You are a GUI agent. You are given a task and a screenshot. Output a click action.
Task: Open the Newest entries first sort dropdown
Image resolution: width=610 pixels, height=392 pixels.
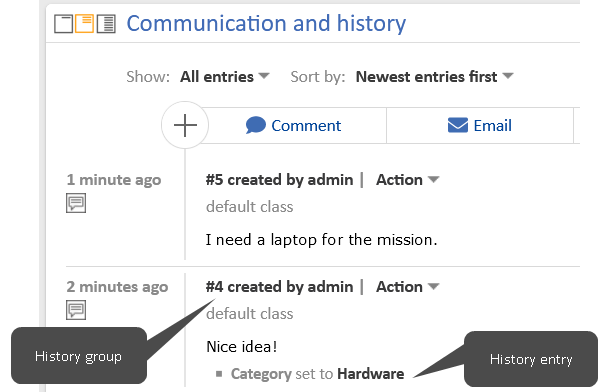435,77
